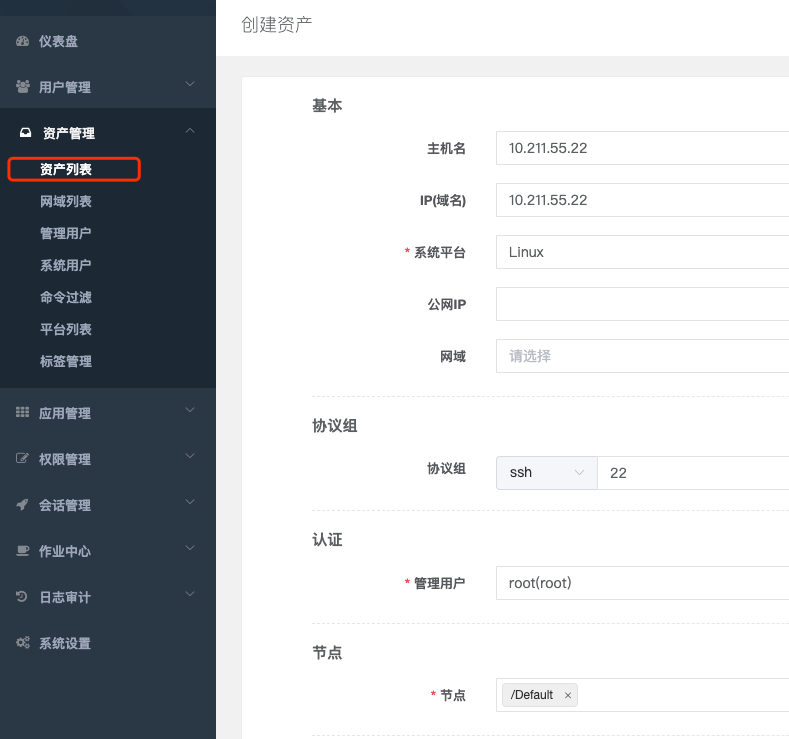Click the 应用管理 grid icon
789x739 pixels.
click(22, 413)
